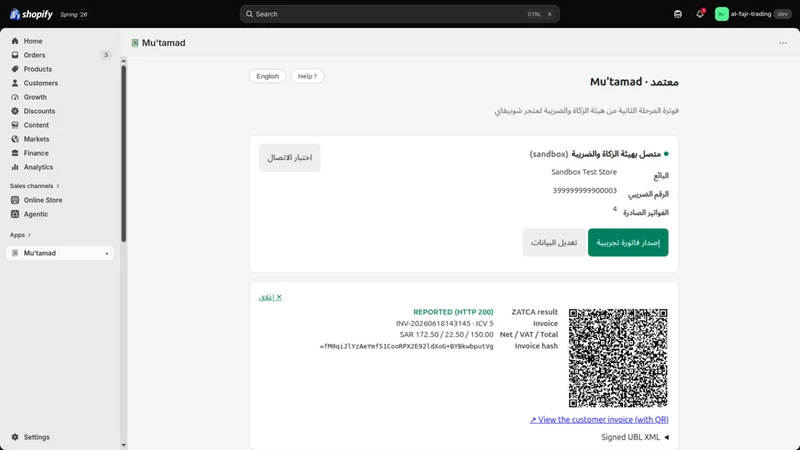Click the SAR 172.50 / 22.50 / 150.00 amounts
Screen dimensions: 800x450
[x=446, y=335]
